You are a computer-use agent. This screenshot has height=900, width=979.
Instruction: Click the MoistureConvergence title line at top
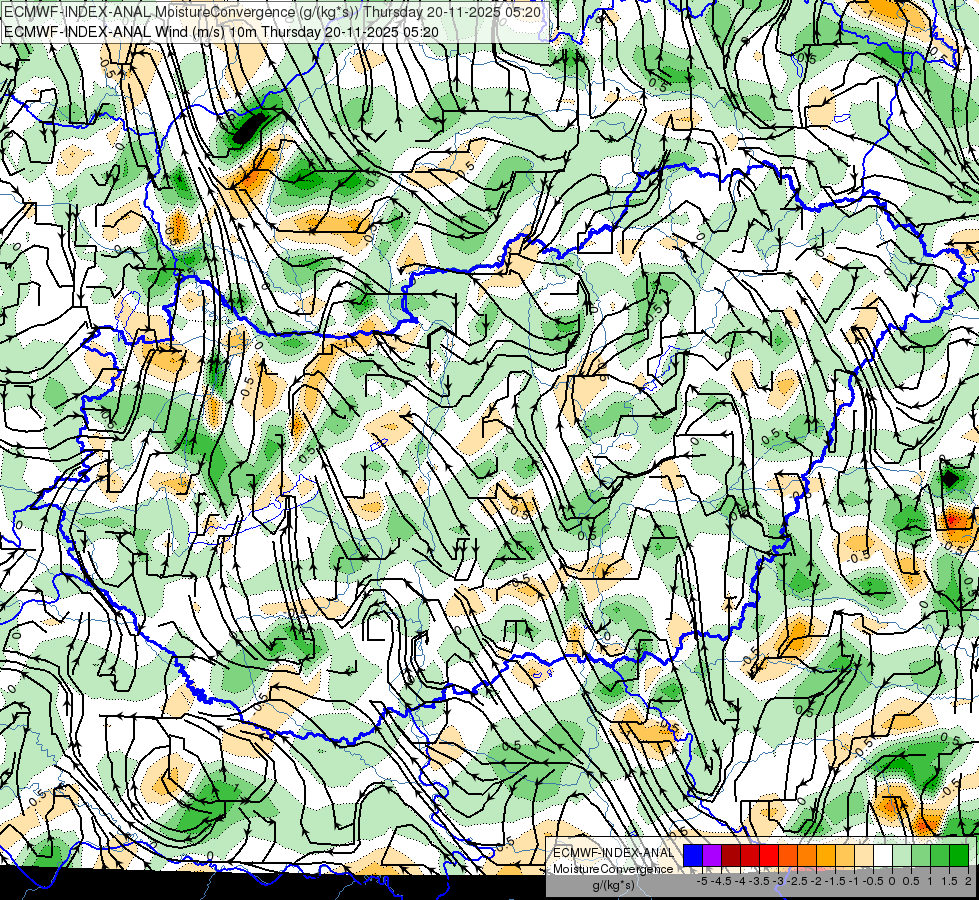coord(272,12)
